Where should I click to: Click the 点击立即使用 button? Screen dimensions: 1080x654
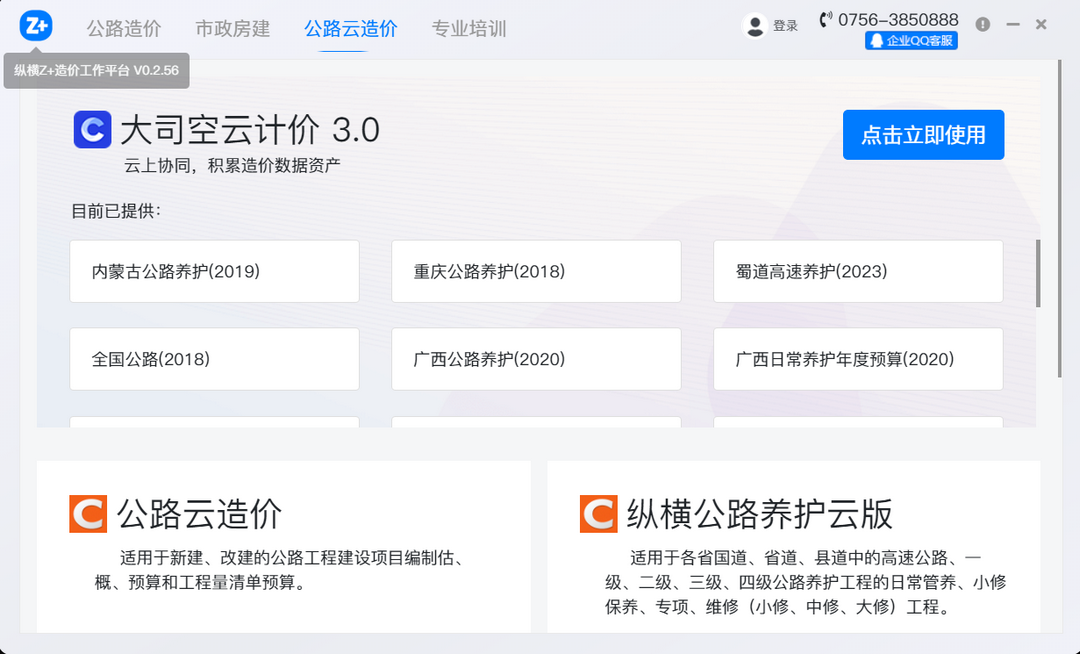pyautogui.click(x=923, y=135)
